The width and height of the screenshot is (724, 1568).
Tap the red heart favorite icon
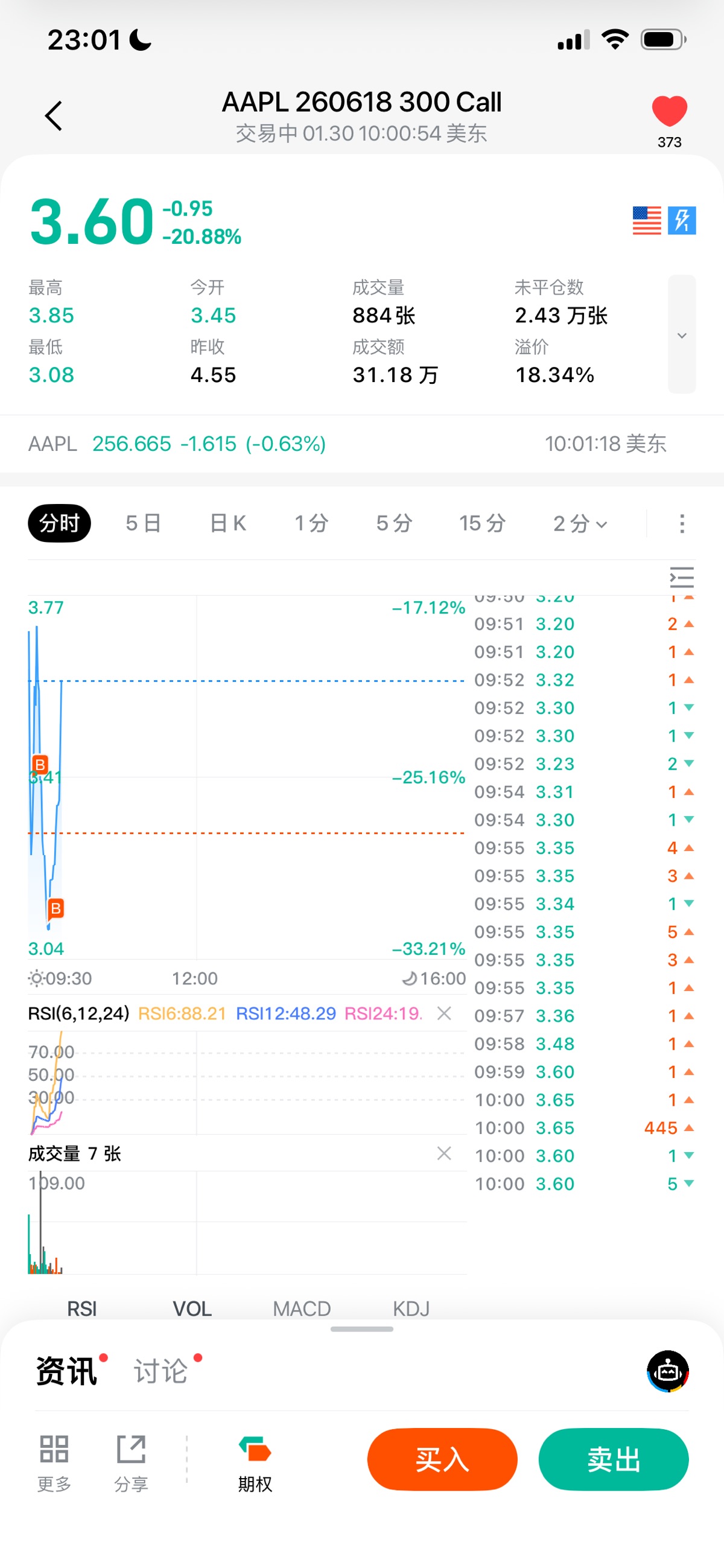(x=669, y=112)
